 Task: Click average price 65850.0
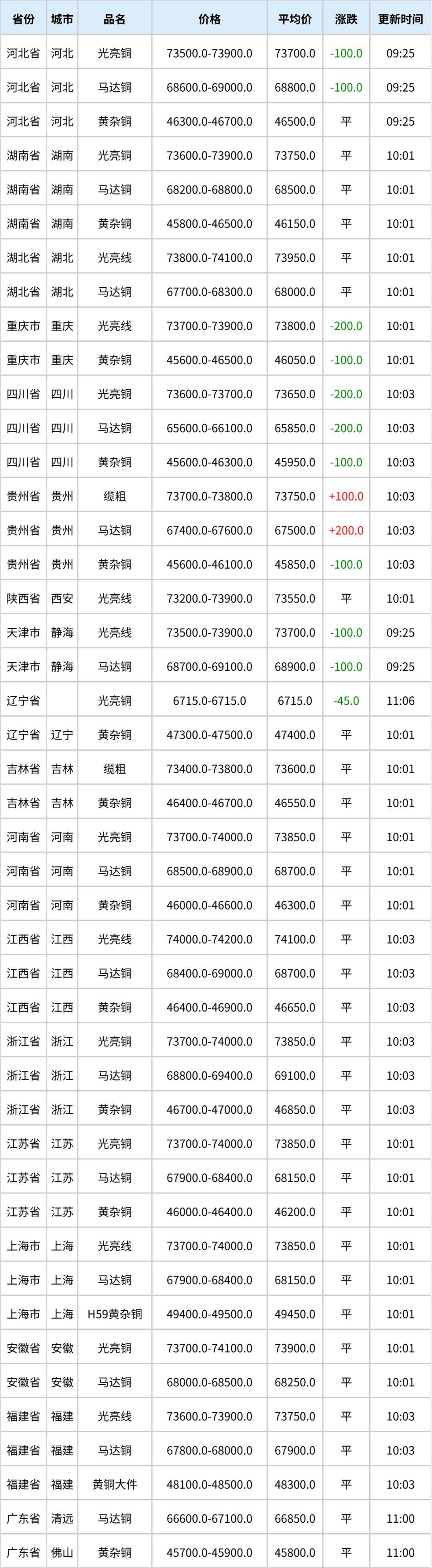point(294,429)
